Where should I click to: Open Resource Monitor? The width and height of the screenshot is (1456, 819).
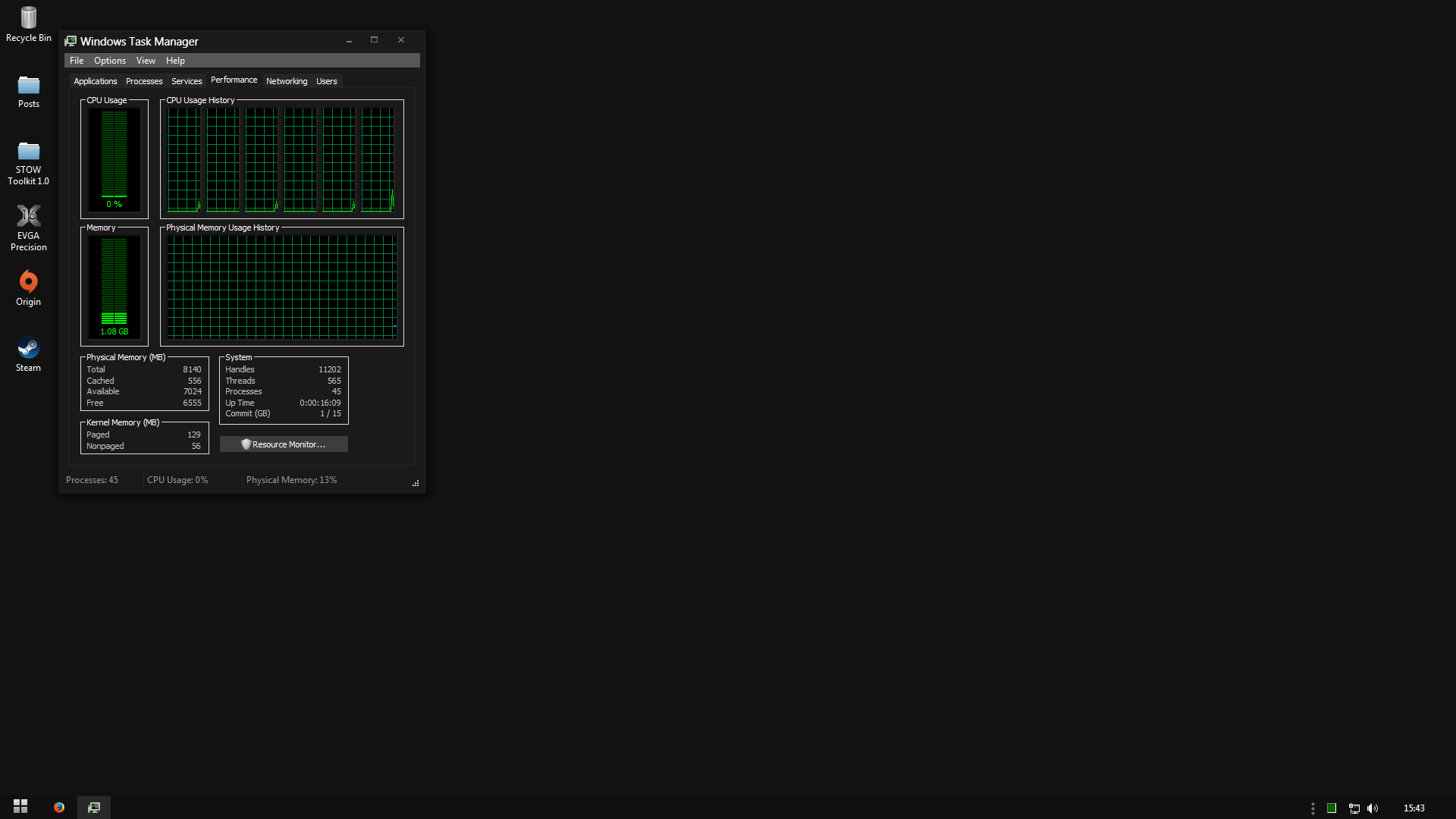pos(284,444)
